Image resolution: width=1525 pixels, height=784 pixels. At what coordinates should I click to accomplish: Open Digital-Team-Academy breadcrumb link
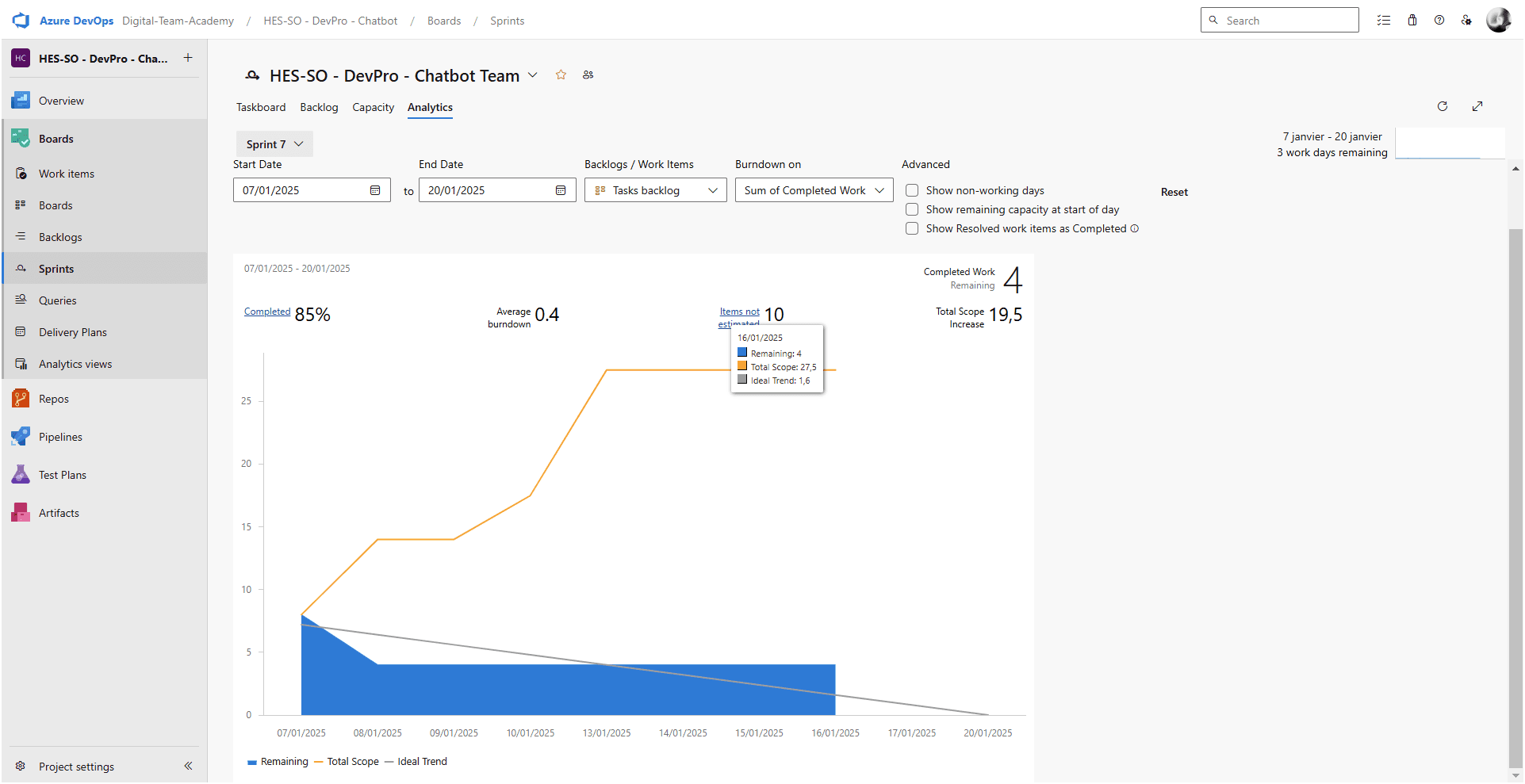pos(178,21)
